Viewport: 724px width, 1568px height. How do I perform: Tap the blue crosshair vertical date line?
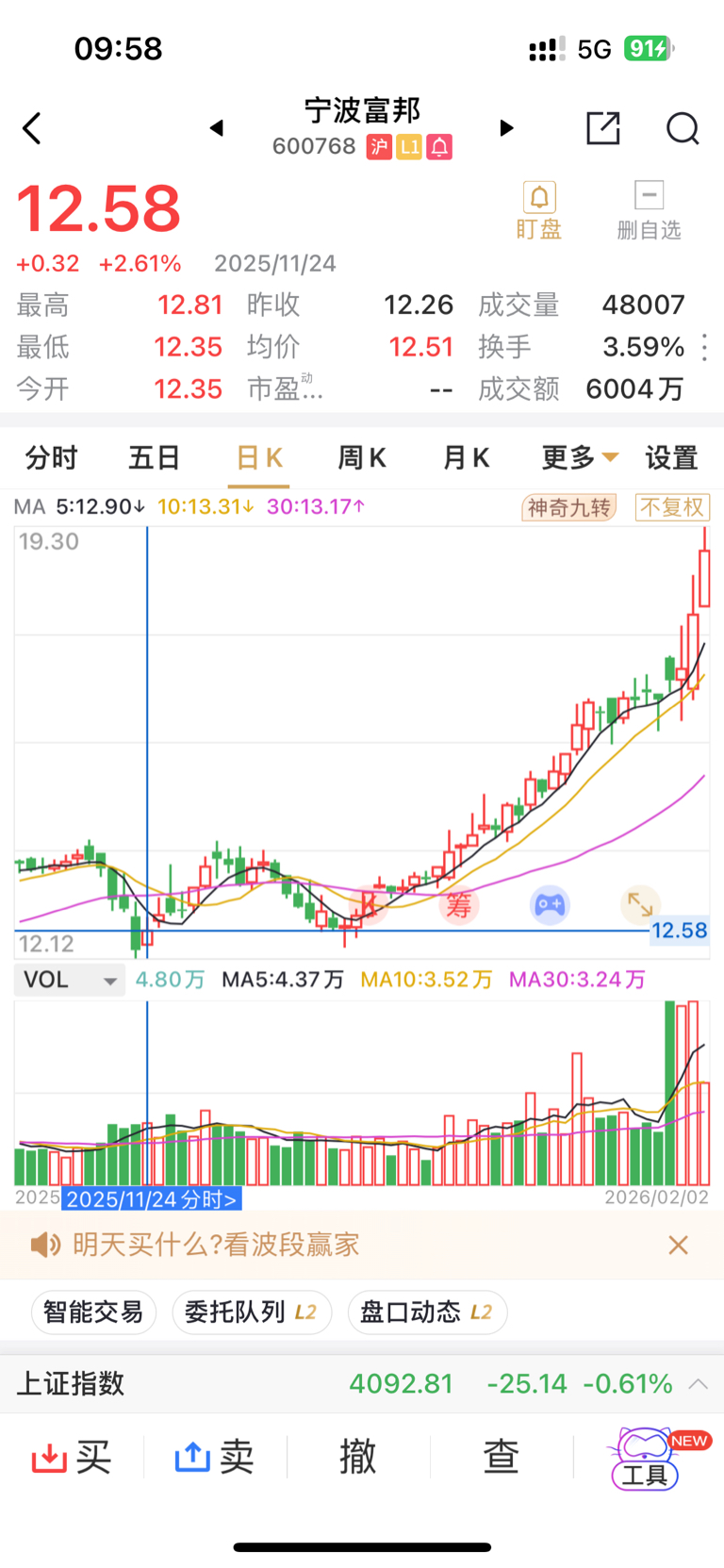147,745
